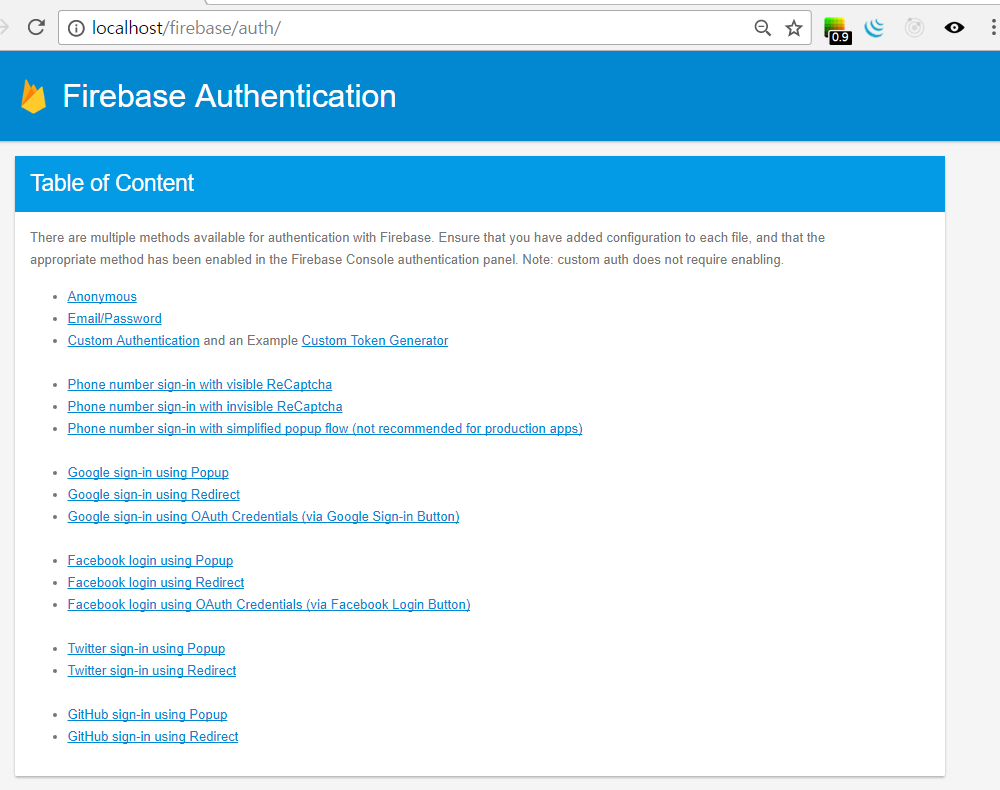Open the Custom Token Generator example

(375, 341)
